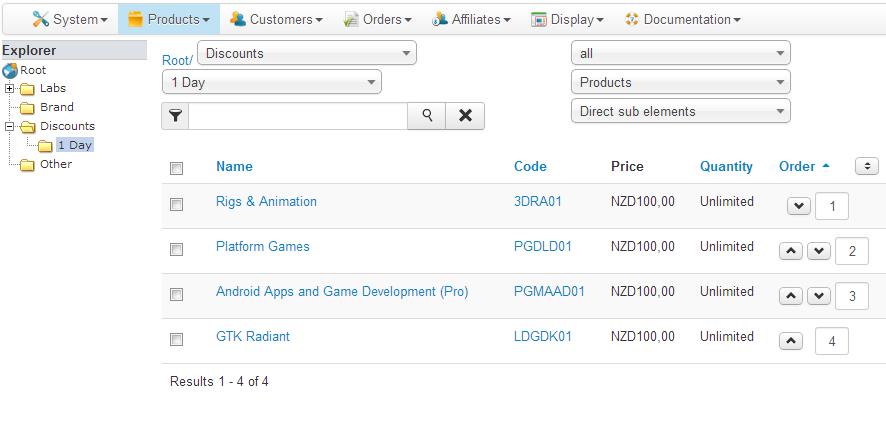The image size is (886, 439).
Task: Open the Products menu
Action: coord(169,19)
